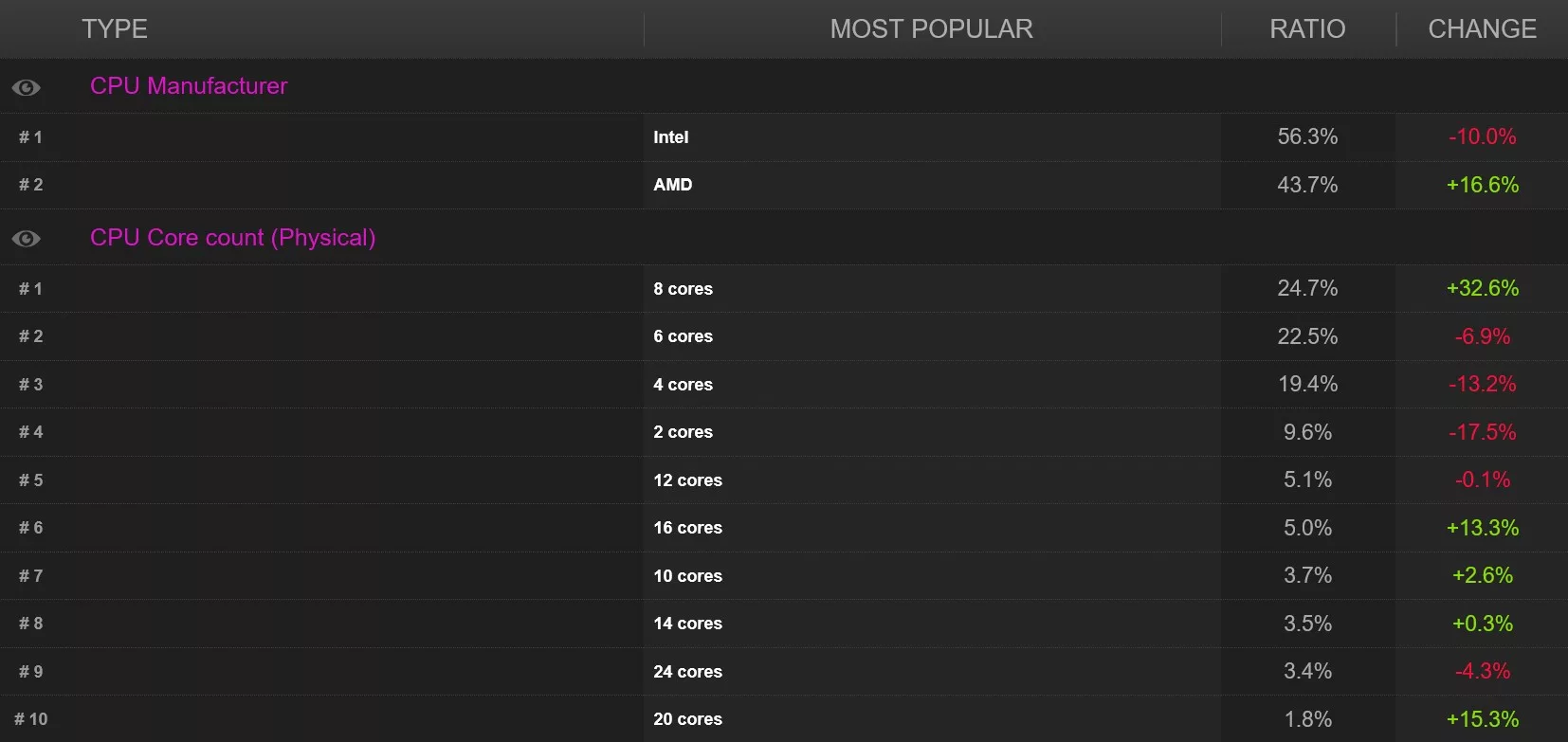1568x742 pixels.
Task: Click the TYPE column header
Action: tap(115, 29)
